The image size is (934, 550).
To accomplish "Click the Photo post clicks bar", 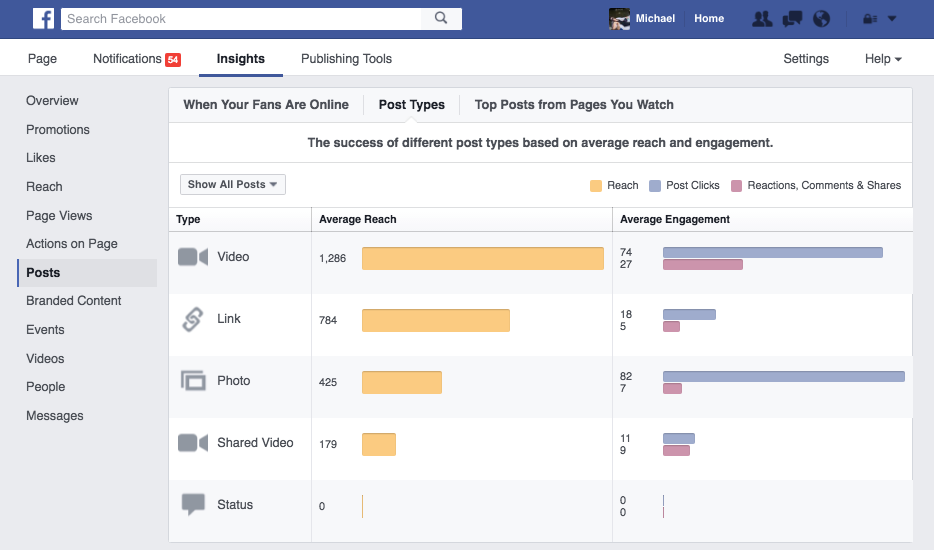I will (784, 376).
